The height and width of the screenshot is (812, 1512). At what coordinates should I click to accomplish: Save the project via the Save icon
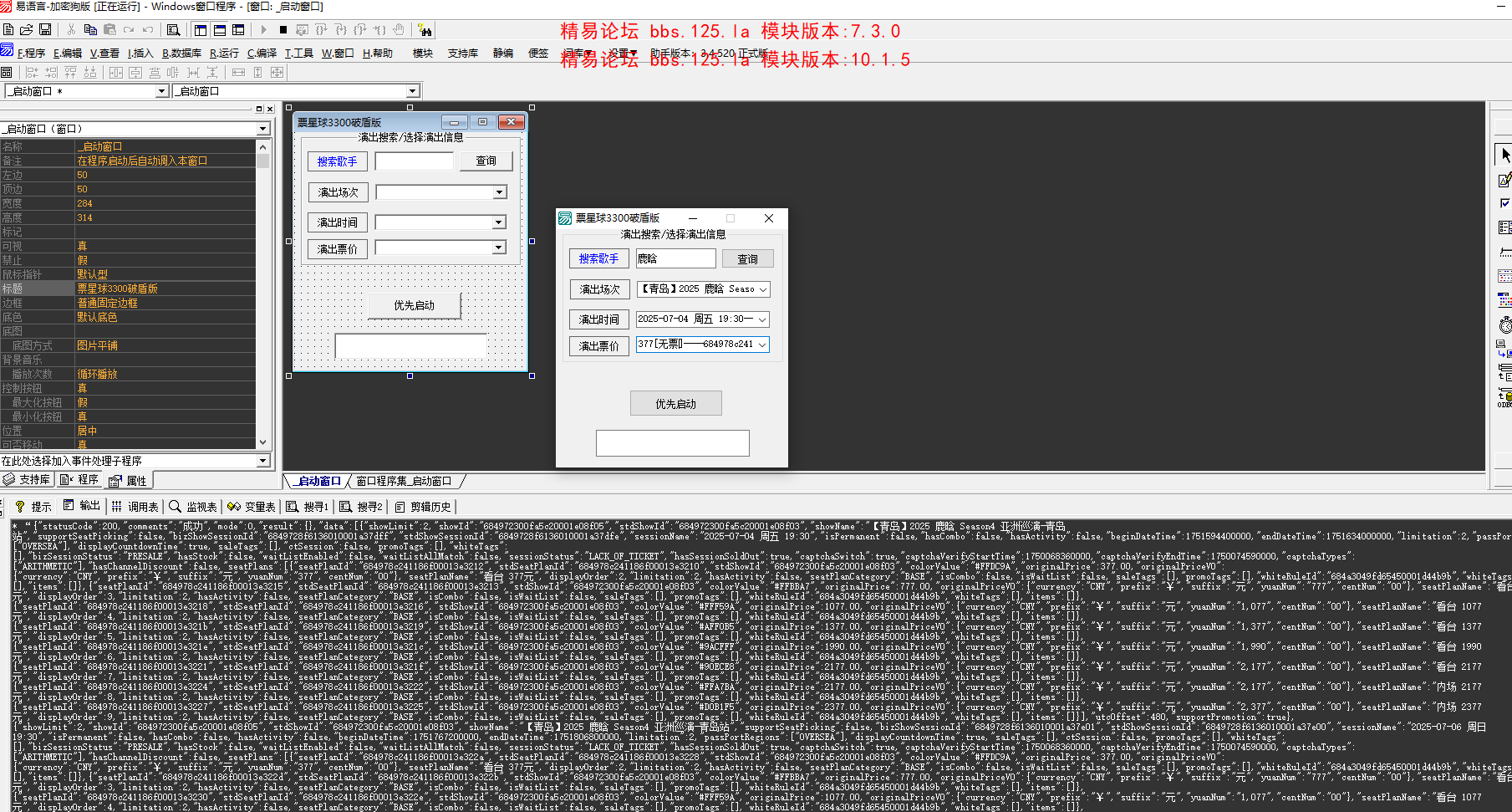tap(44, 28)
